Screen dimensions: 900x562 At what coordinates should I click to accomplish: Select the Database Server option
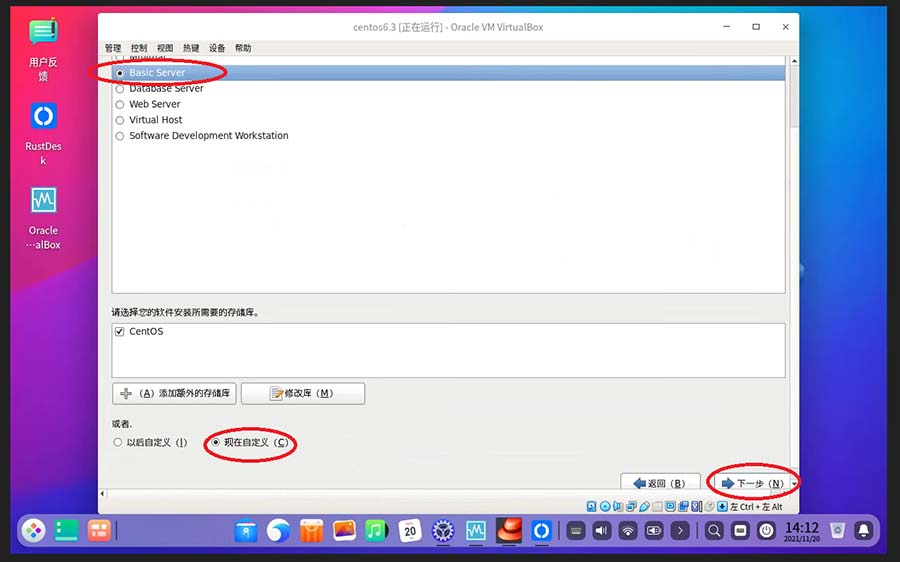coord(119,89)
